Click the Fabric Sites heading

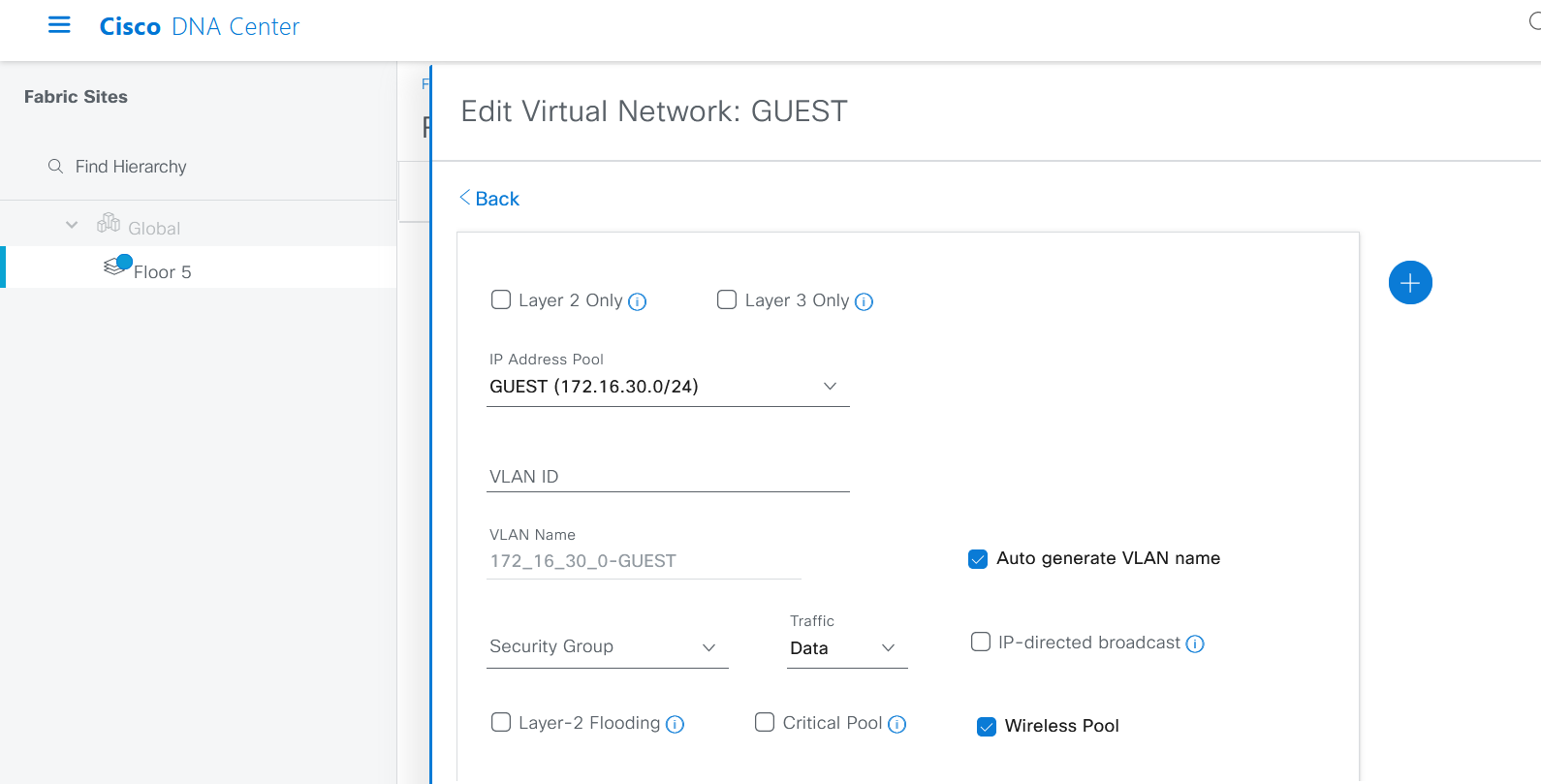(x=76, y=97)
